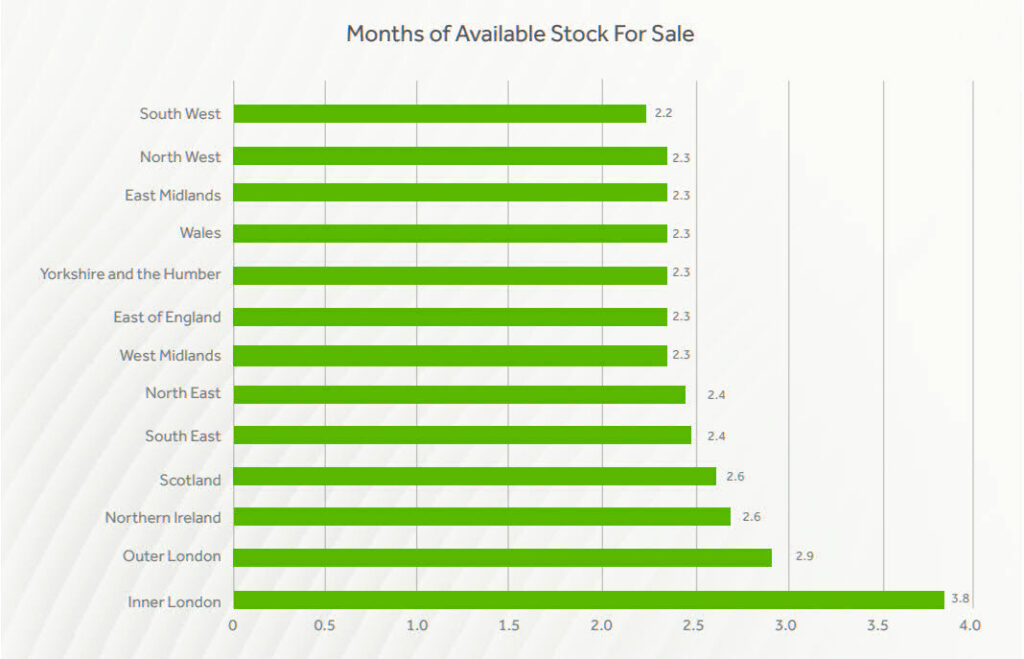This screenshot has height=659, width=1024.
Task: Click the 4.0 x-axis tick label
Action: click(x=970, y=626)
